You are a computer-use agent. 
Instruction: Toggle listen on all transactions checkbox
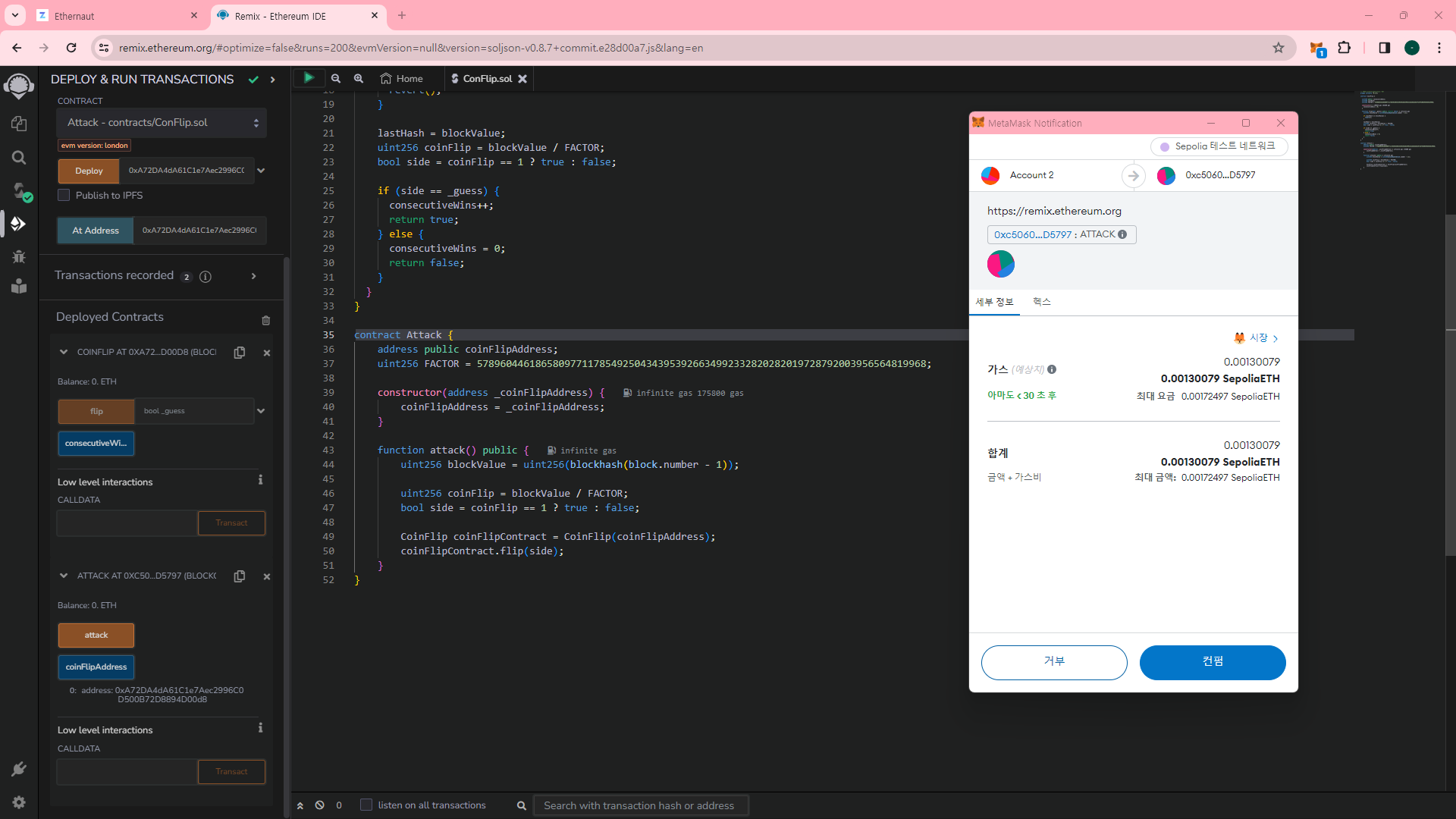coord(366,805)
